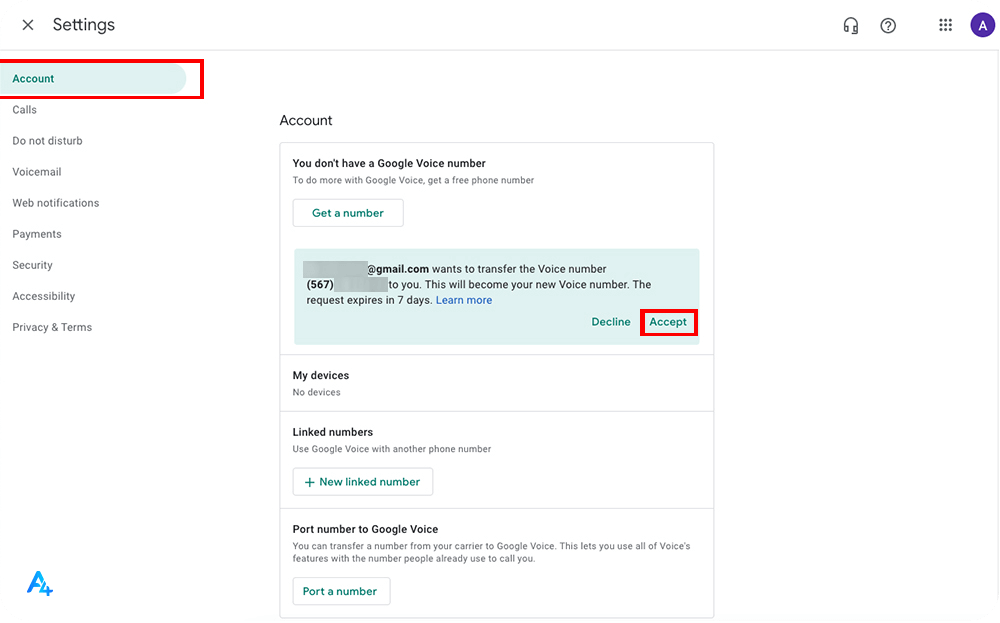The width and height of the screenshot is (1000, 623).
Task: Decline the number transfer request
Action: click(610, 322)
